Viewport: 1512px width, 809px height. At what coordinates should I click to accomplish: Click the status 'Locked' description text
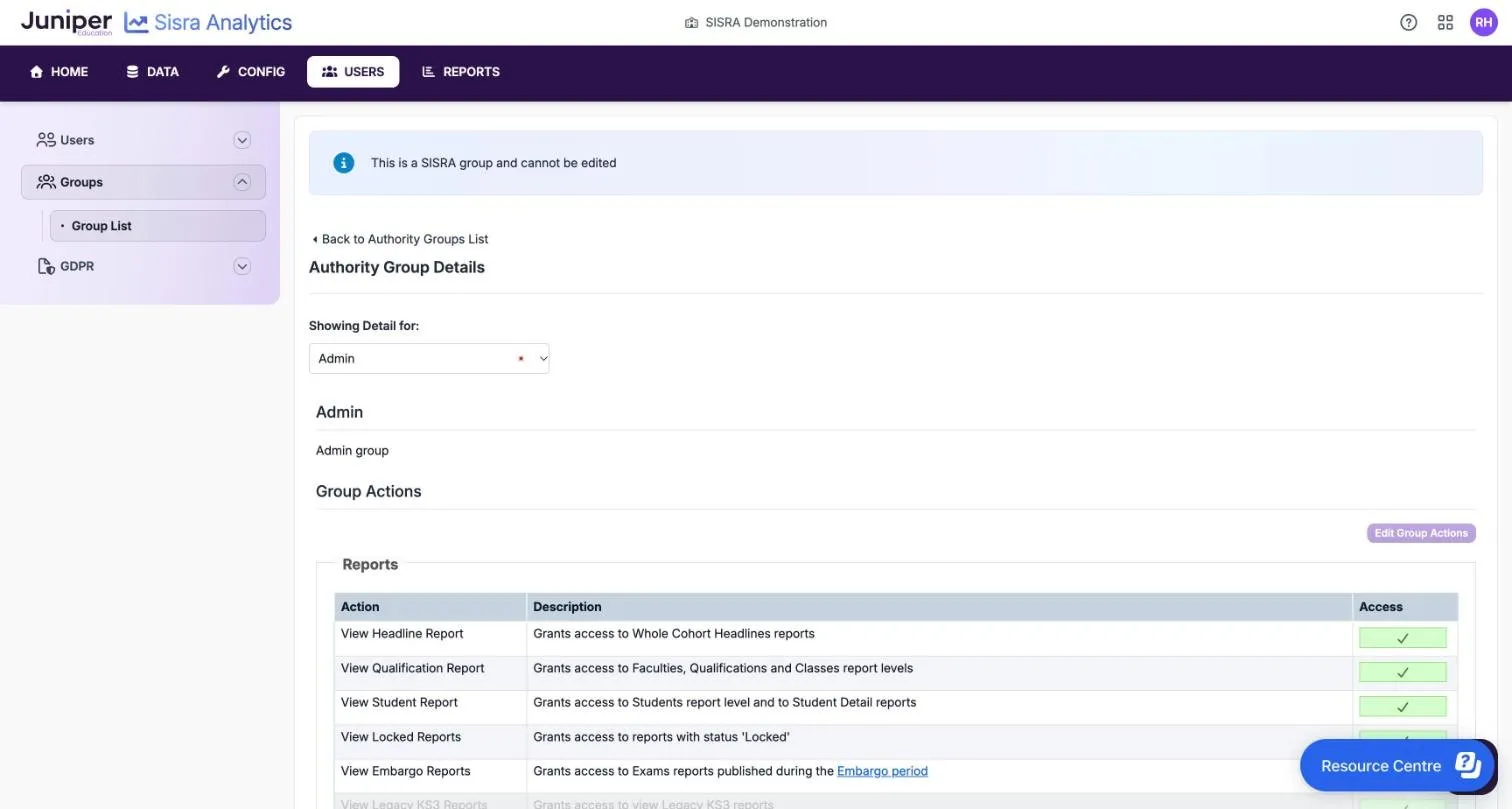click(x=661, y=737)
